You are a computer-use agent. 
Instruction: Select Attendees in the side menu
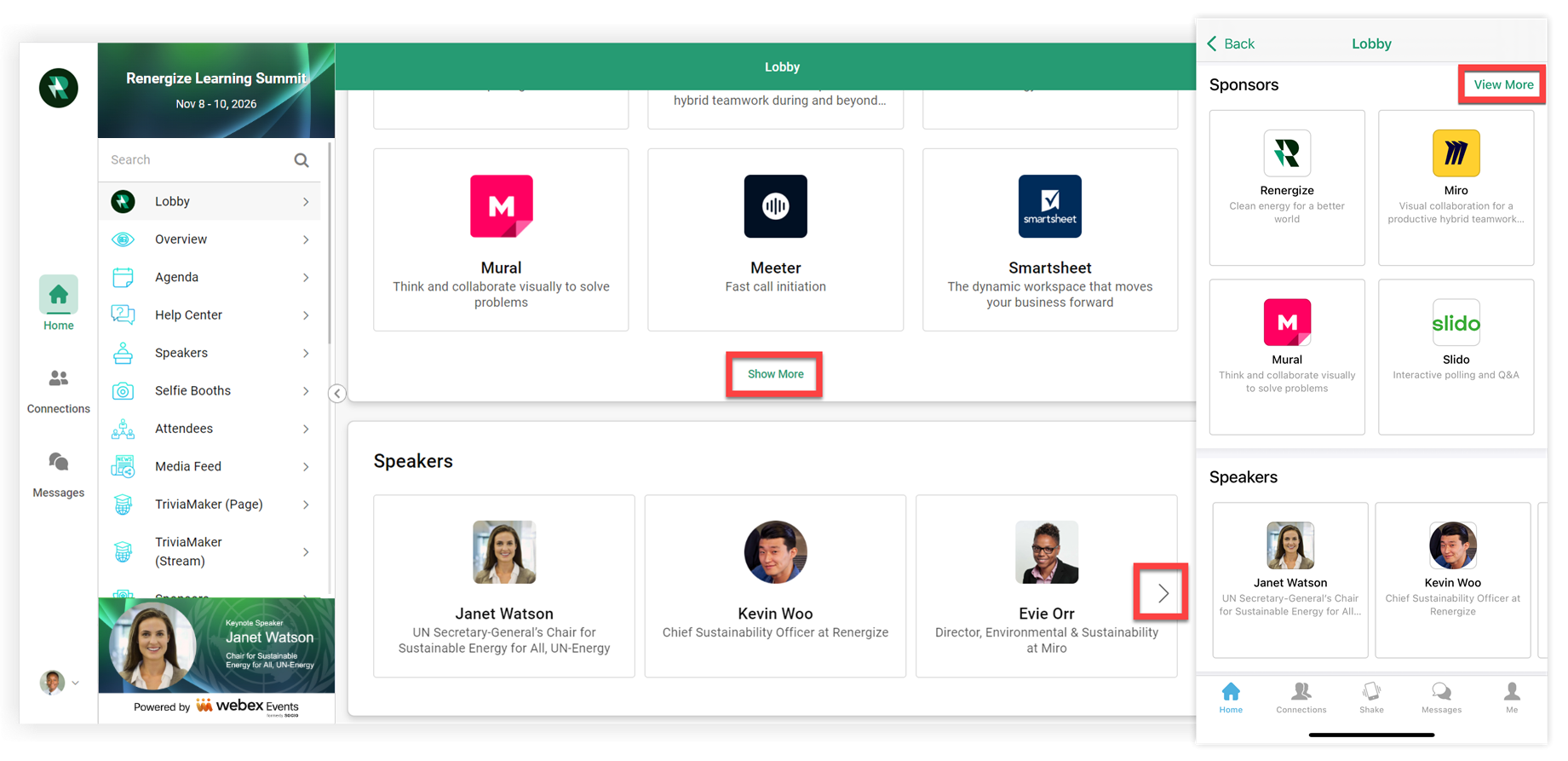(210, 429)
